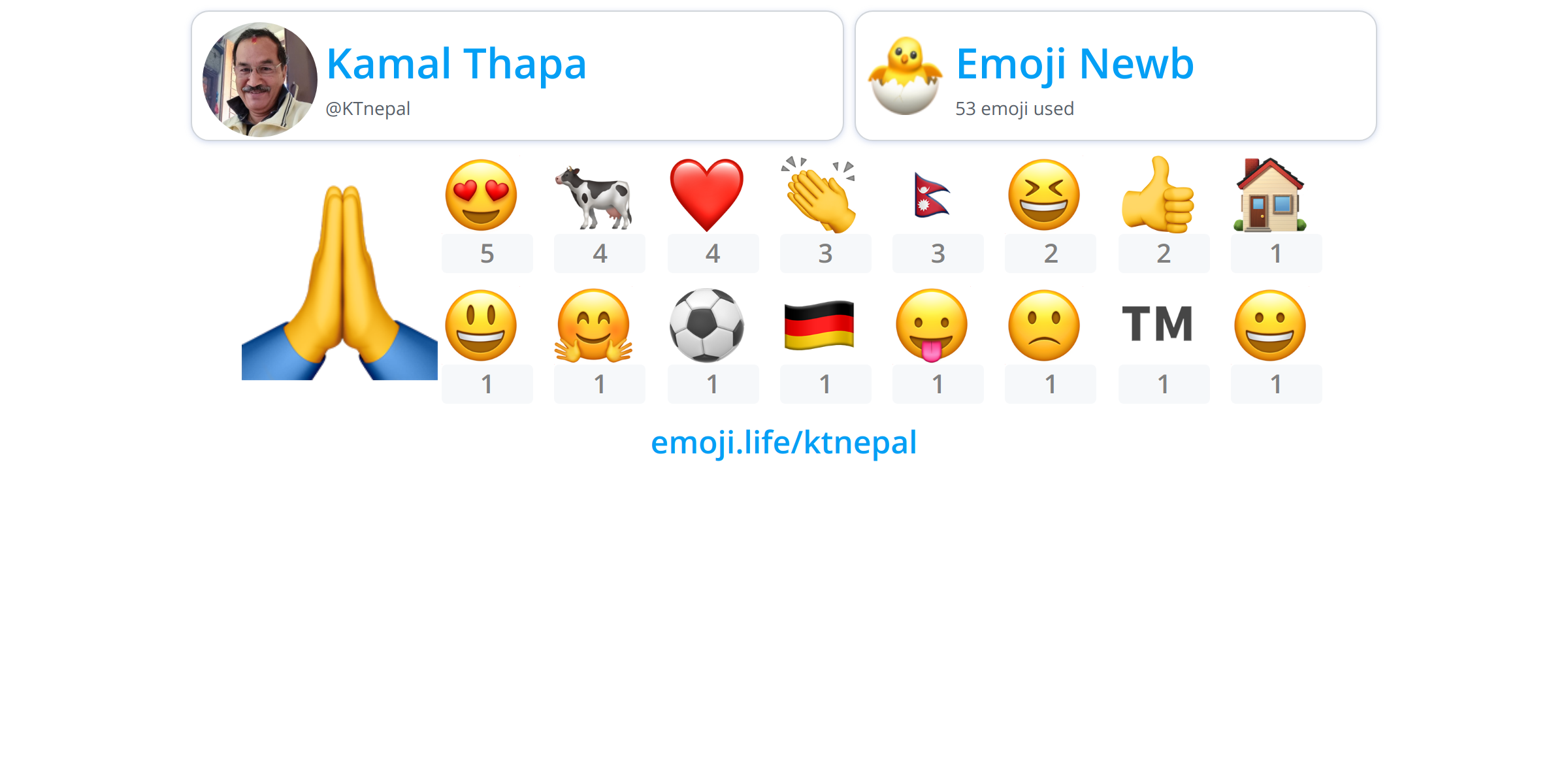Click the clapping hands emoji
The height and width of the screenshot is (784, 1568).
pos(819,195)
